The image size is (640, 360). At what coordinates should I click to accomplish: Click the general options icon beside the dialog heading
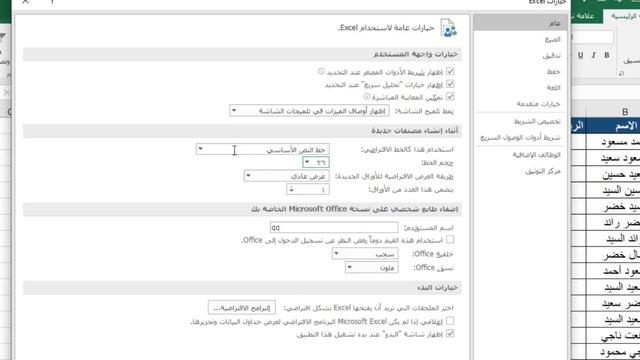(448, 28)
